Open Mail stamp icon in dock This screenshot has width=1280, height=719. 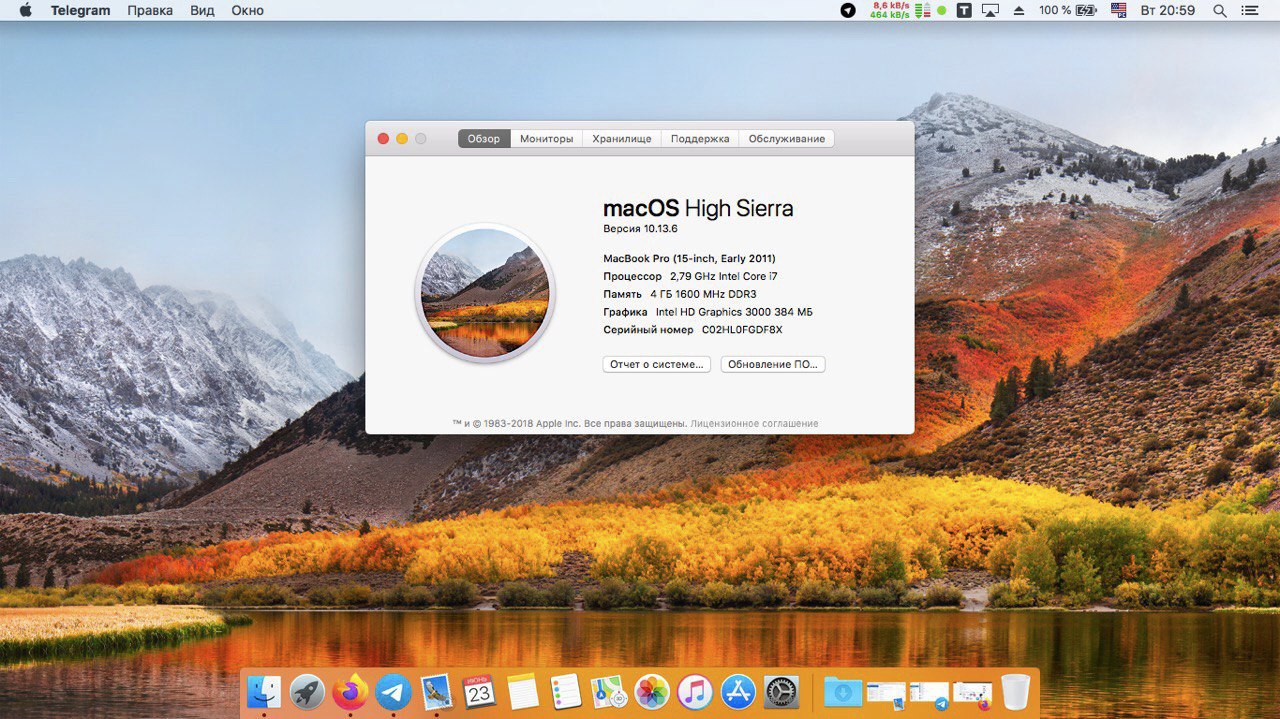pos(437,691)
